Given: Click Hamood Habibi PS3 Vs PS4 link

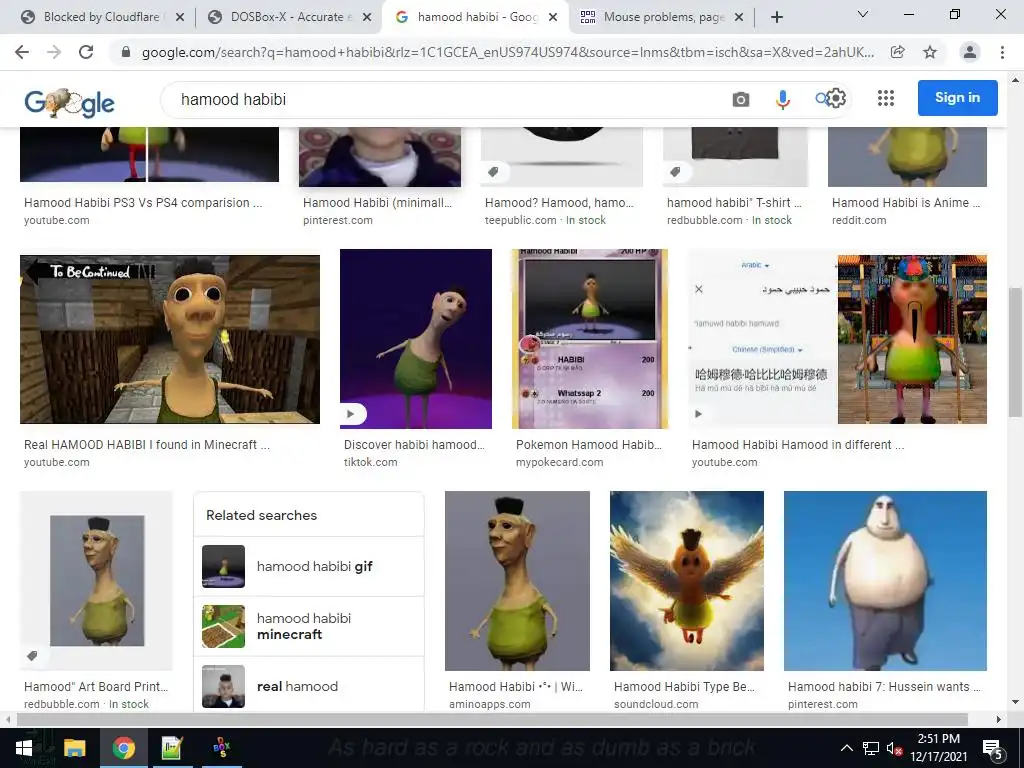Looking at the screenshot, I should point(143,202).
